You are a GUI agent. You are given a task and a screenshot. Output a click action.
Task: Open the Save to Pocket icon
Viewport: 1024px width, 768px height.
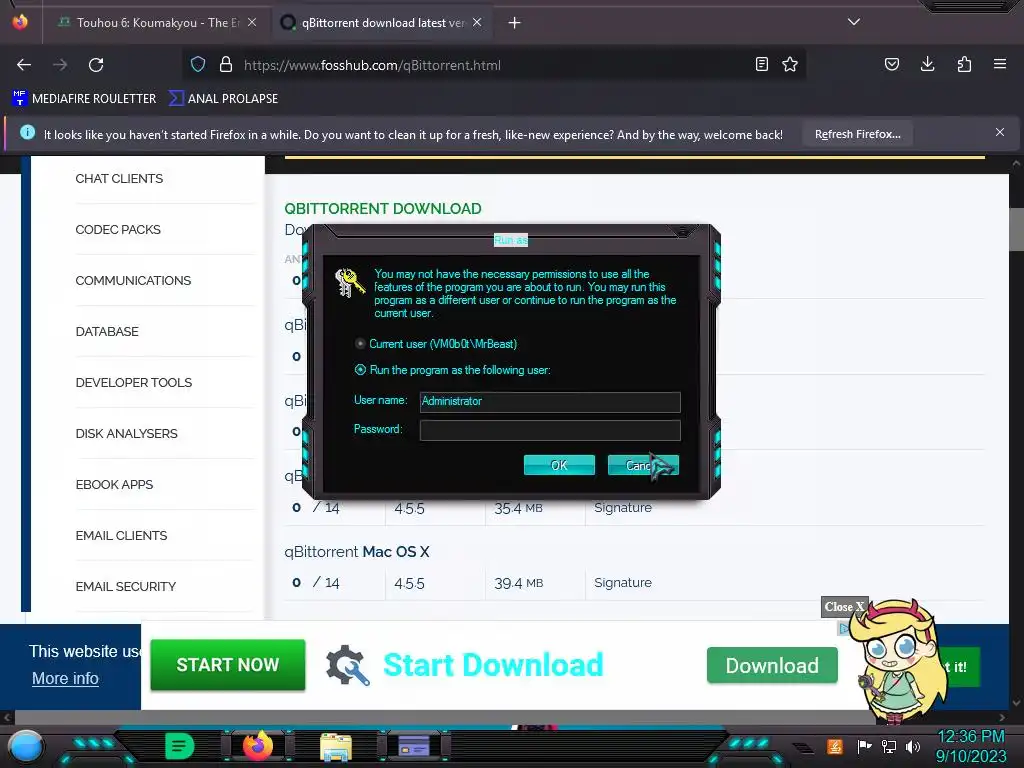pos(891,64)
